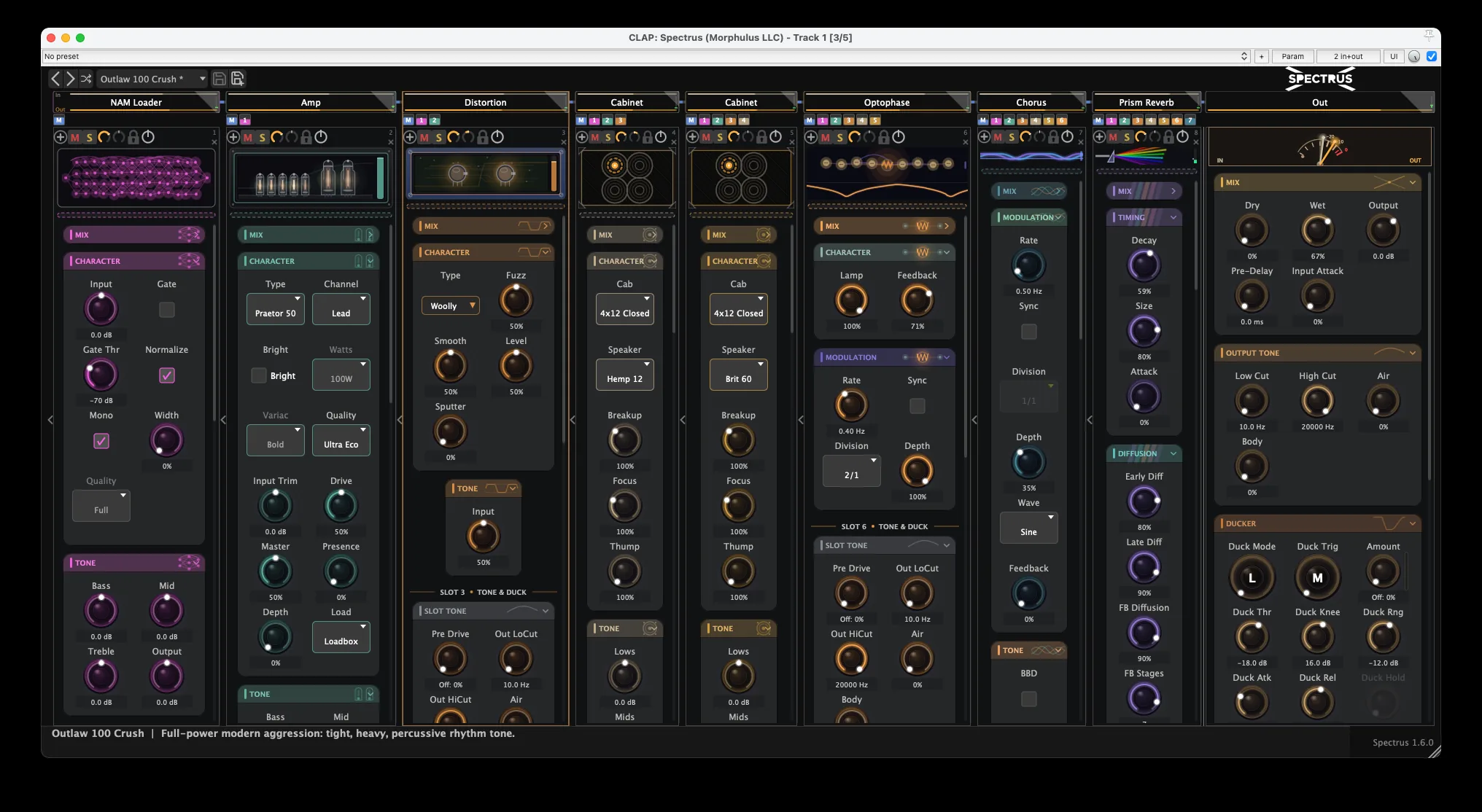Solo the Chorus module

(x=1012, y=137)
